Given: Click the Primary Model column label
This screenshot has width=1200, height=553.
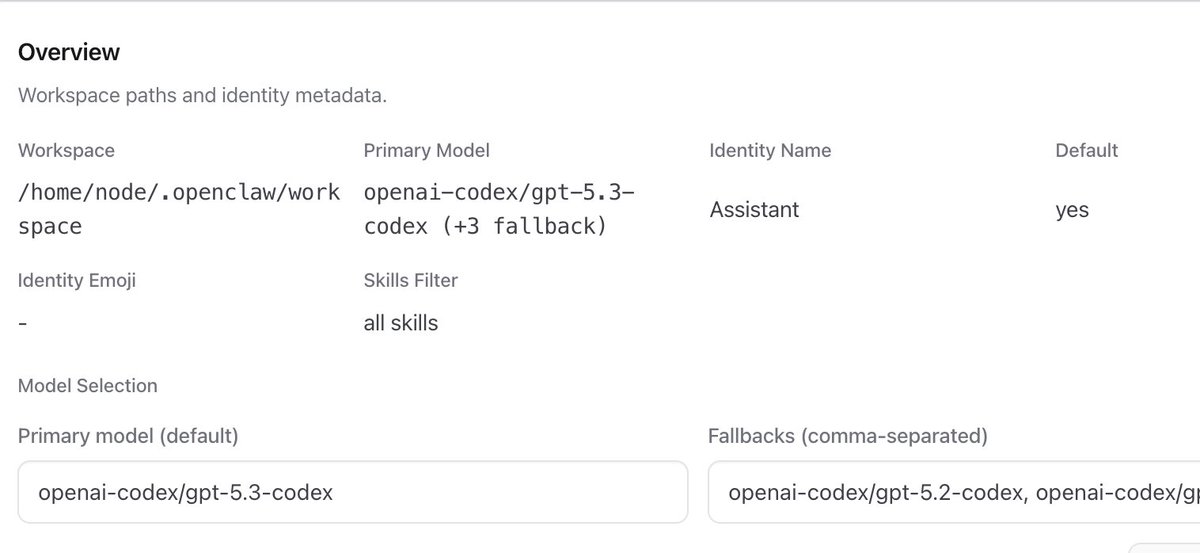Looking at the screenshot, I should 427,150.
